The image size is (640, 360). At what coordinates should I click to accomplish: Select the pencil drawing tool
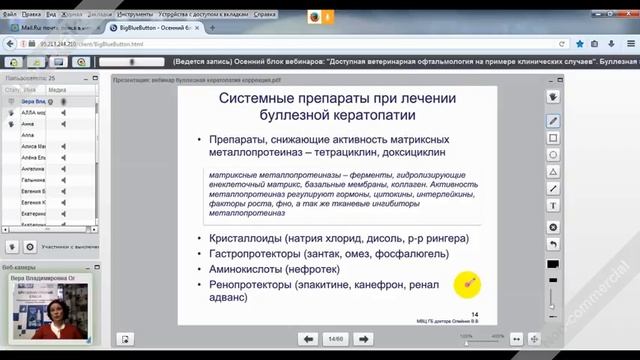(553, 121)
